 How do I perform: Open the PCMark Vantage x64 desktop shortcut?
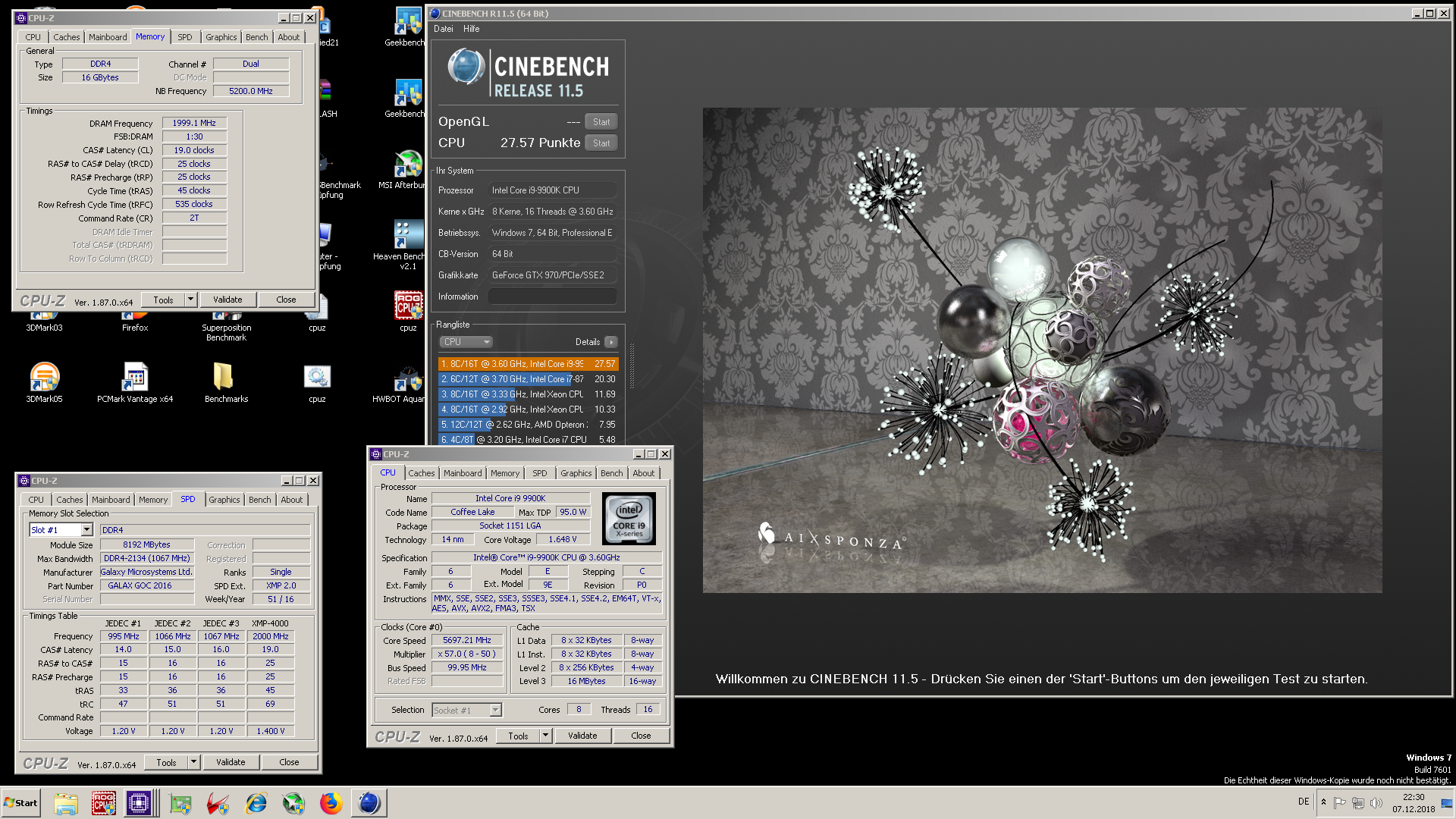[x=135, y=381]
